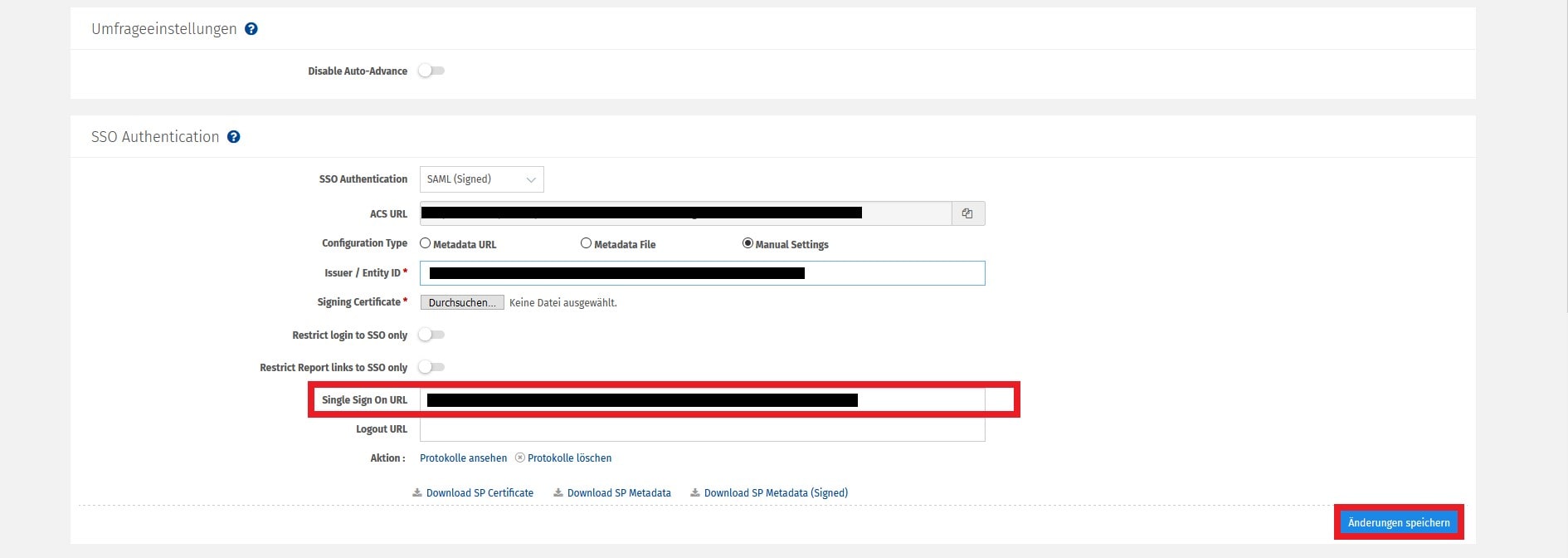Click the Keine Datei ausgewählt. text
Image resolution: width=1568 pixels, height=558 pixels.
tap(563, 302)
